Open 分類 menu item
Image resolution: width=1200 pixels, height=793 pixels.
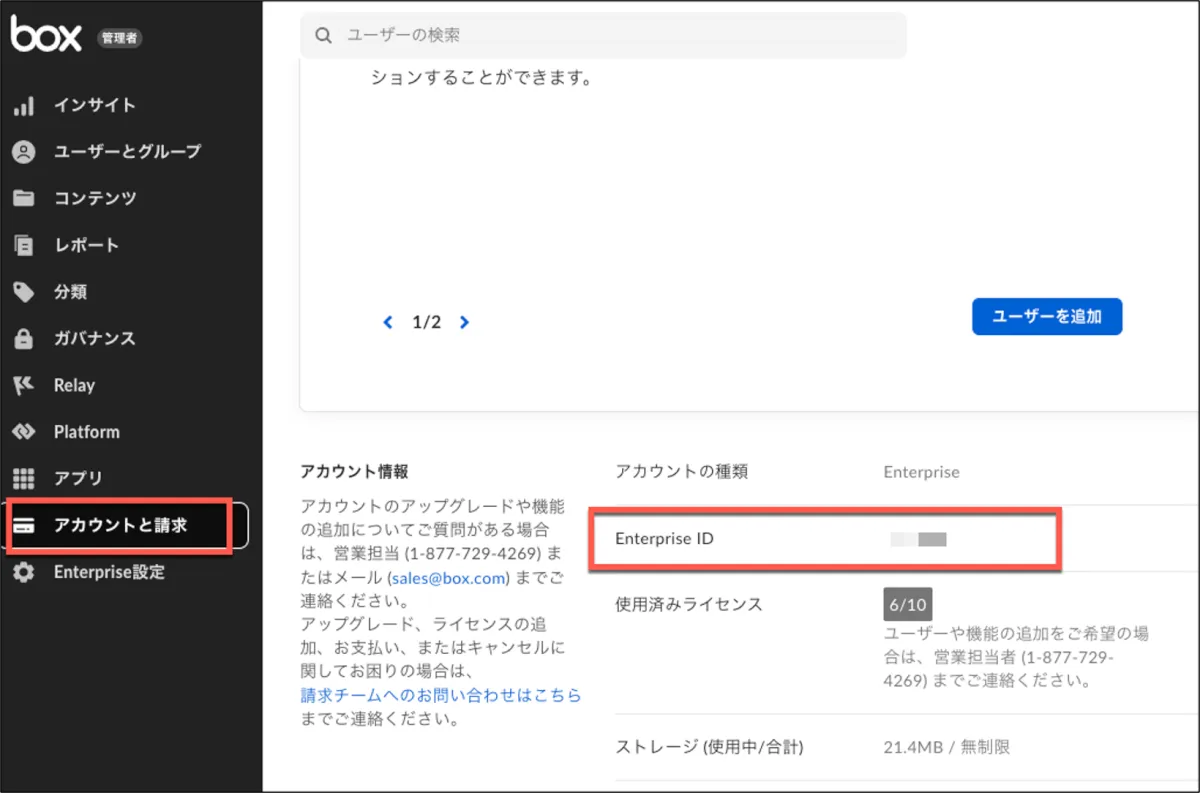[x=70, y=292]
